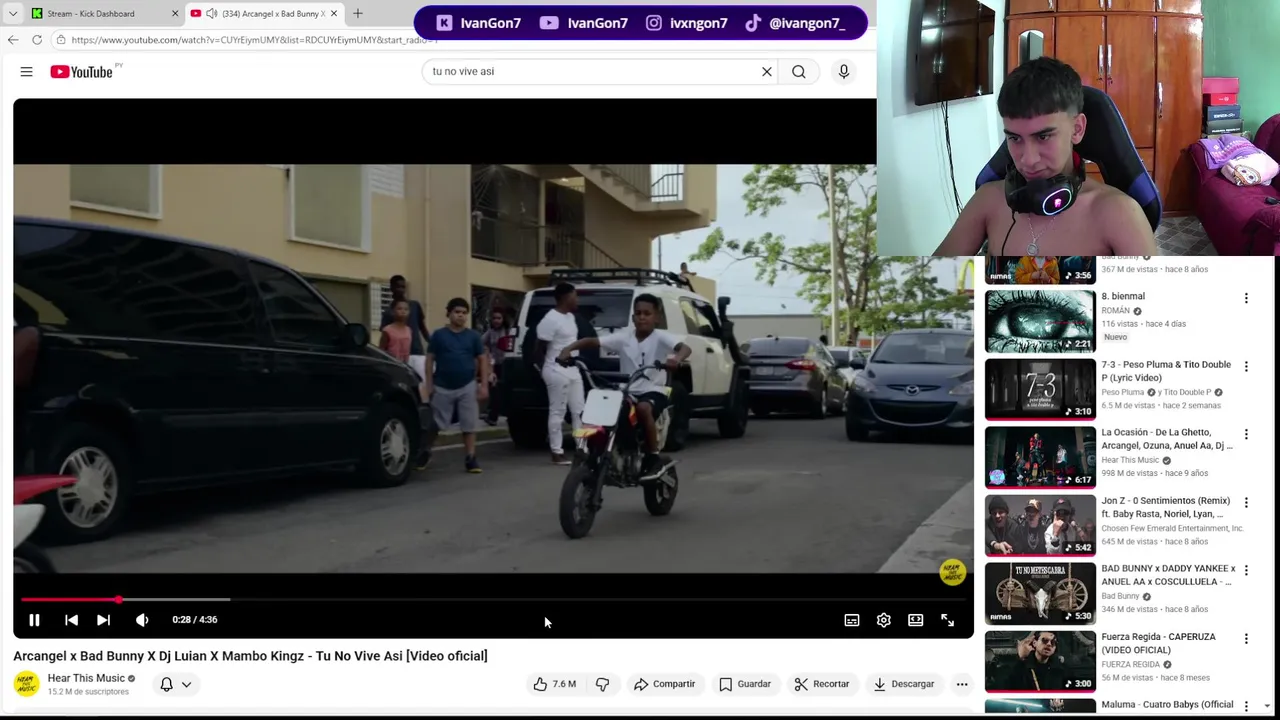Open a new browser tab
Viewport: 1280px width, 720px height.
(358, 14)
